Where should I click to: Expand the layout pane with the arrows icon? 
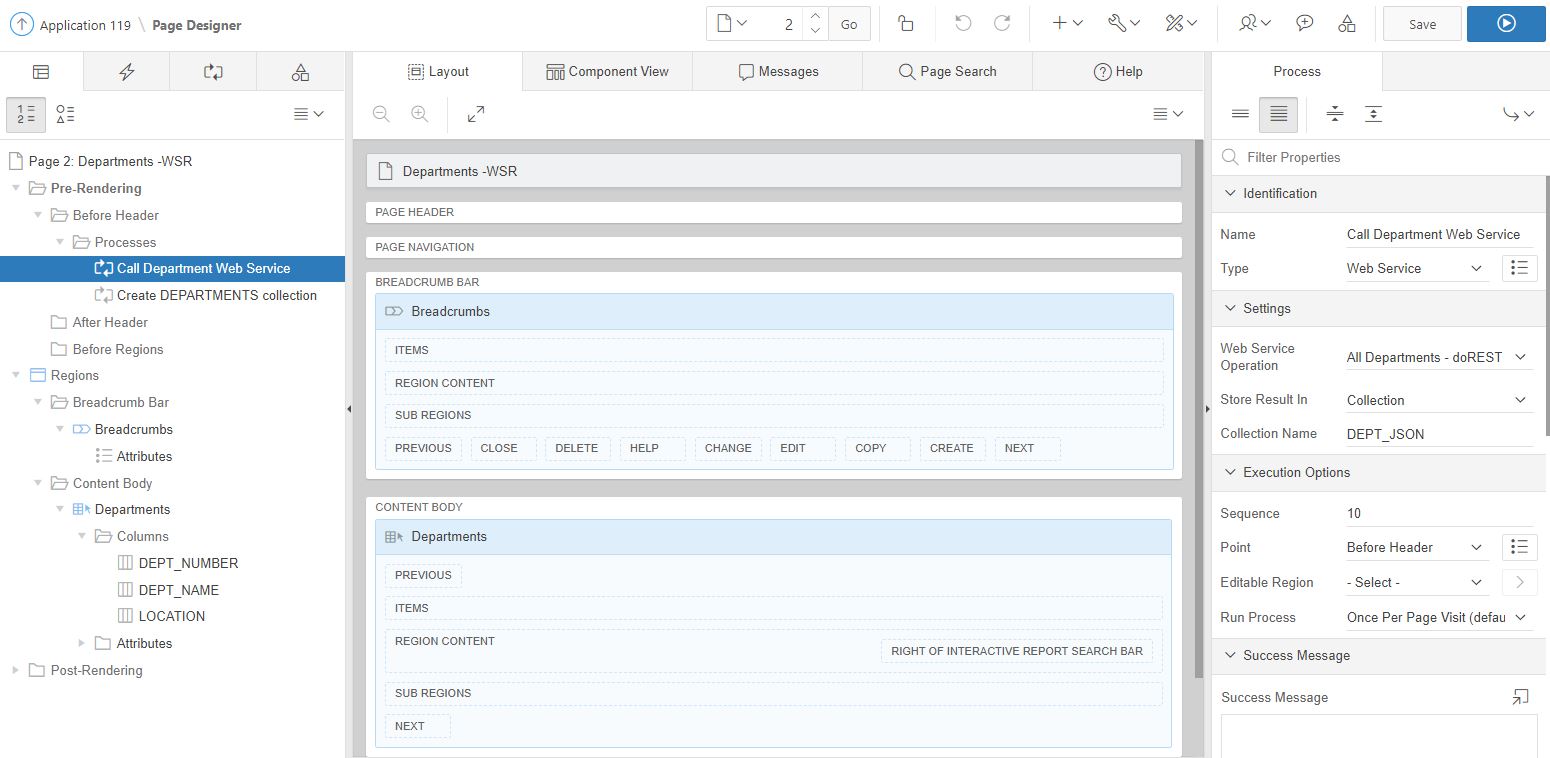click(476, 115)
